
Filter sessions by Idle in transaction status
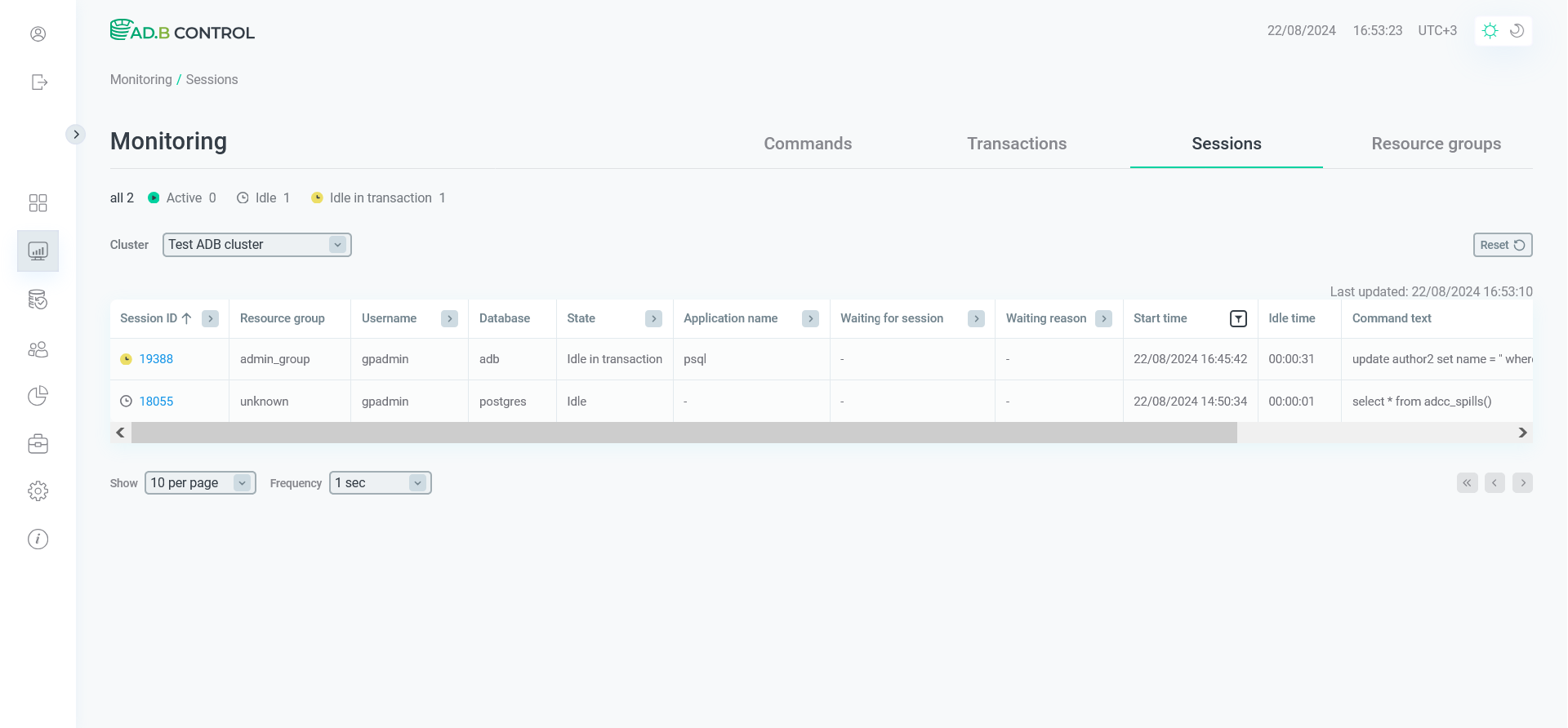pos(379,198)
